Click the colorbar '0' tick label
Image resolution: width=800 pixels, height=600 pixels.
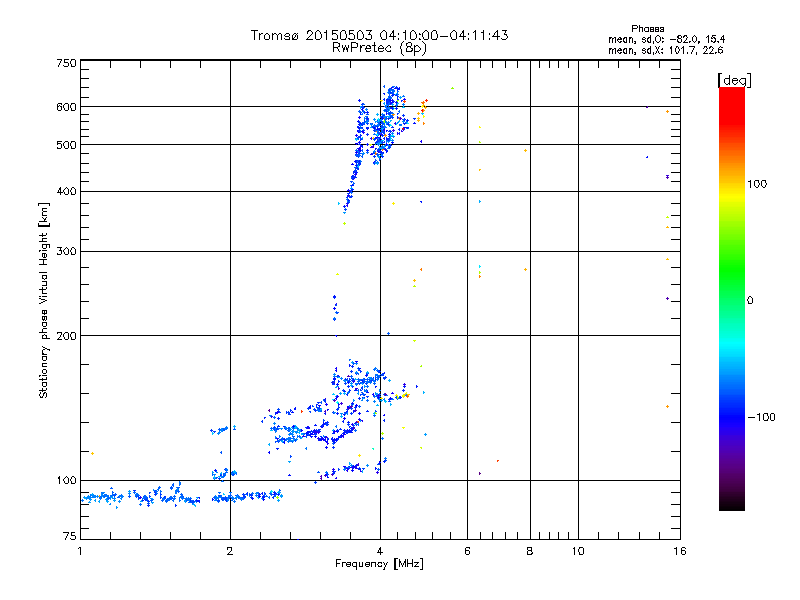(x=750, y=301)
